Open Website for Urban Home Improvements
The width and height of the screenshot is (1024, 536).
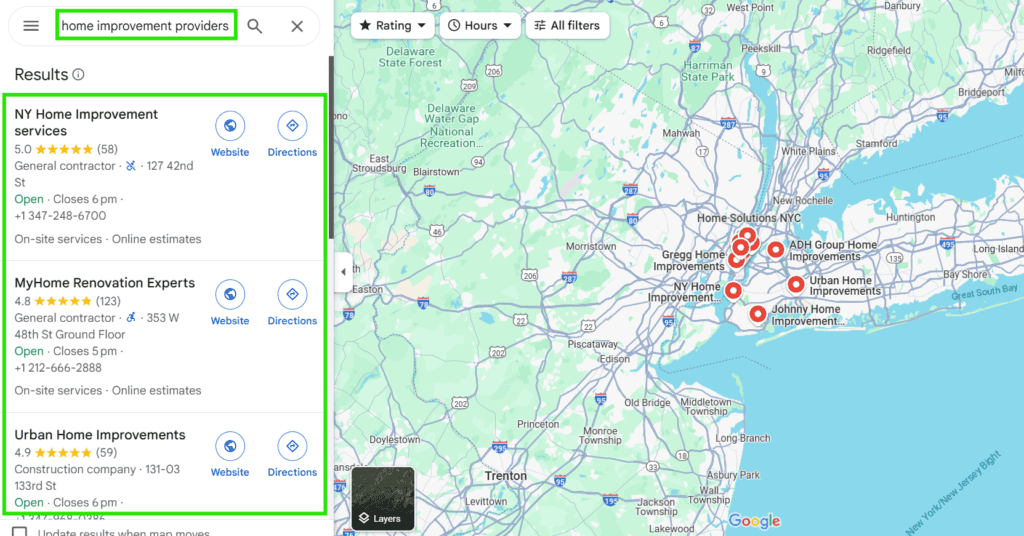click(x=230, y=454)
